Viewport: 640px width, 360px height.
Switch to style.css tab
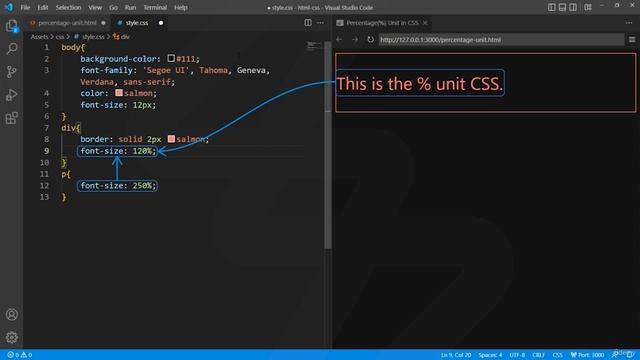[x=137, y=23]
